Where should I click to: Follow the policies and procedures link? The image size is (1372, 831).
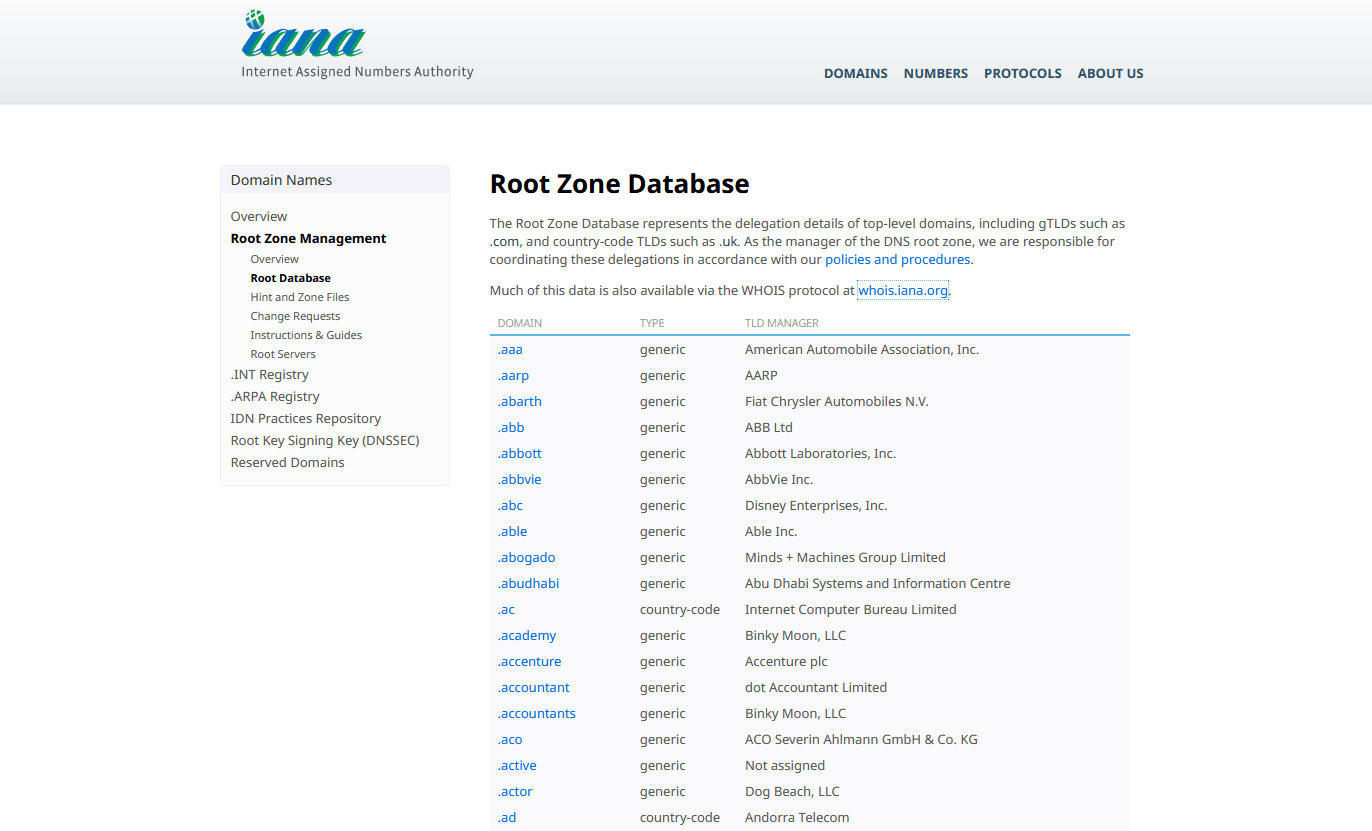(x=897, y=259)
